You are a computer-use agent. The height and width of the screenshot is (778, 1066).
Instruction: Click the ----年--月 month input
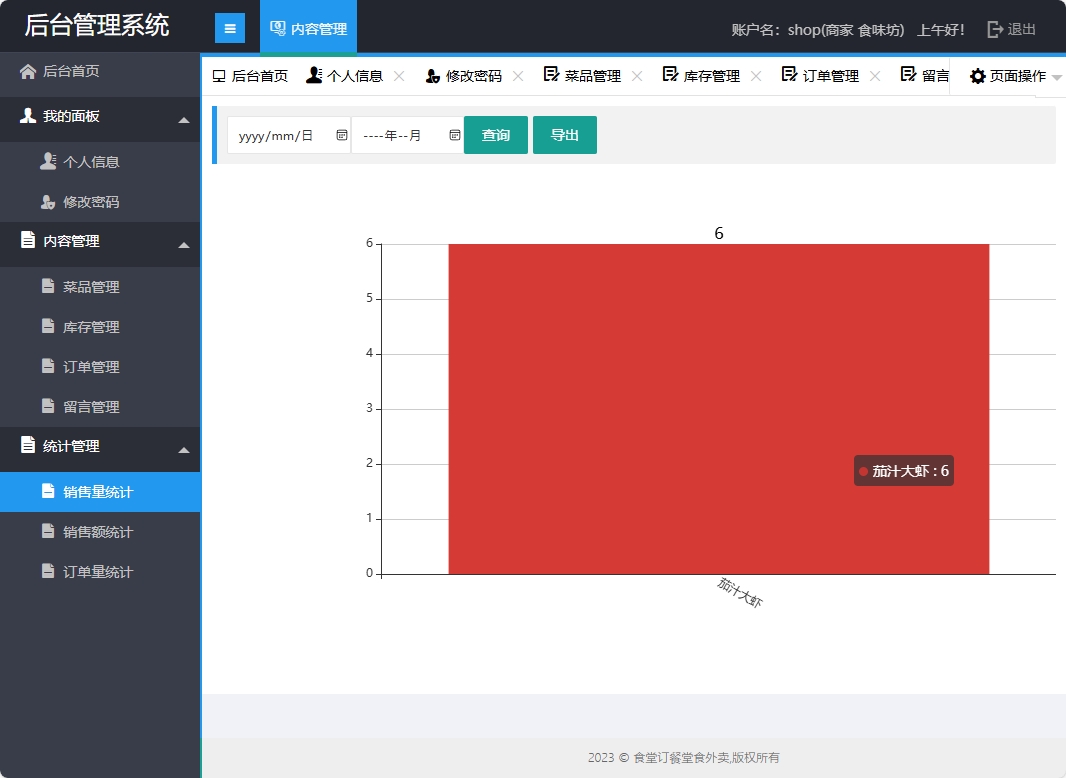point(407,135)
